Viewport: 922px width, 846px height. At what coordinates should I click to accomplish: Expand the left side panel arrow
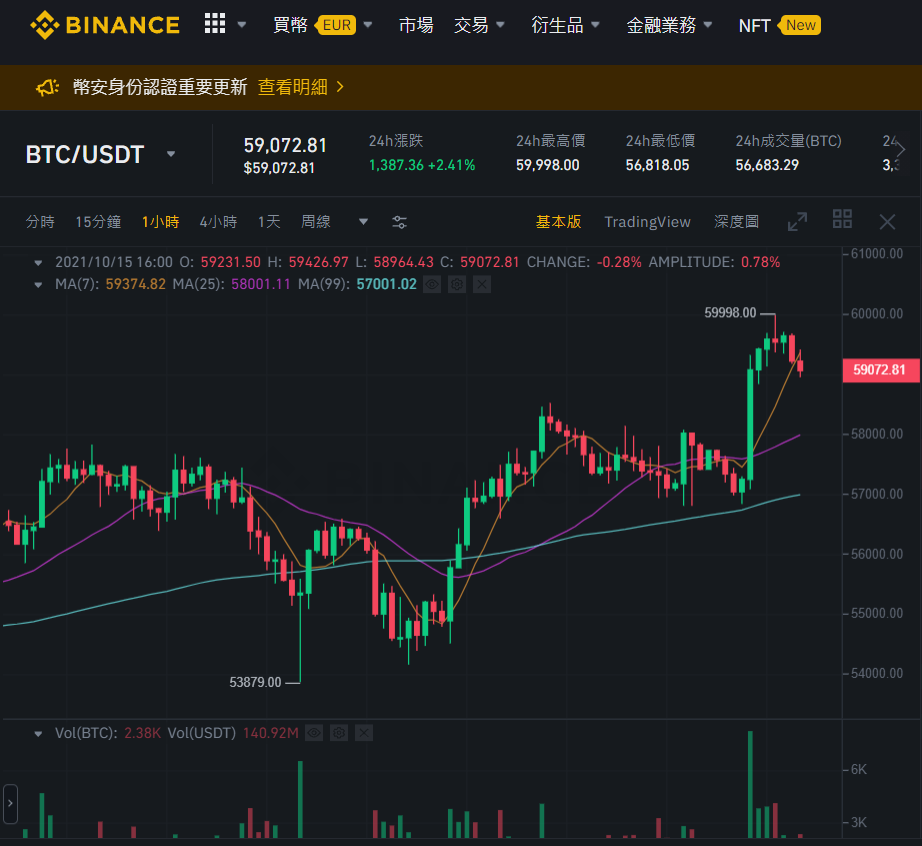tap(10, 803)
